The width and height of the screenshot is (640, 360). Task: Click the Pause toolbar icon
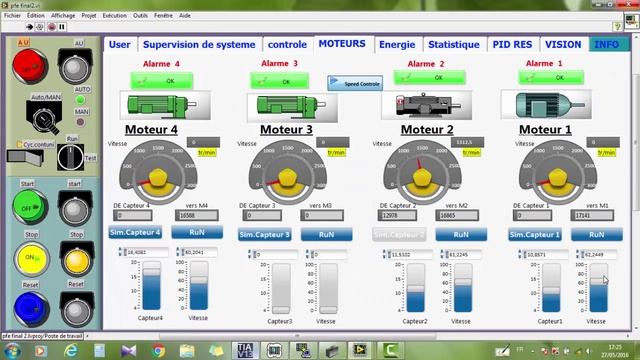pos(62,27)
